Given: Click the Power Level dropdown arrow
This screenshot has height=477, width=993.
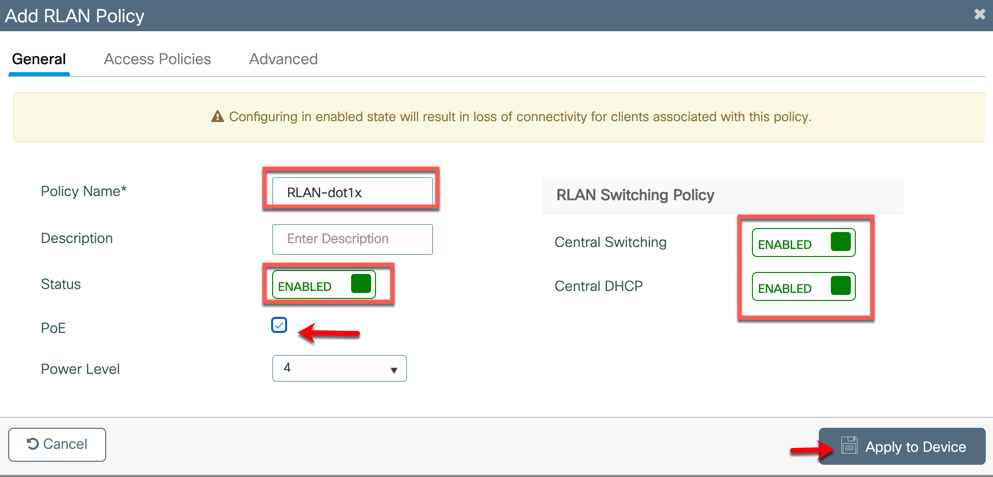Looking at the screenshot, I should [394, 370].
